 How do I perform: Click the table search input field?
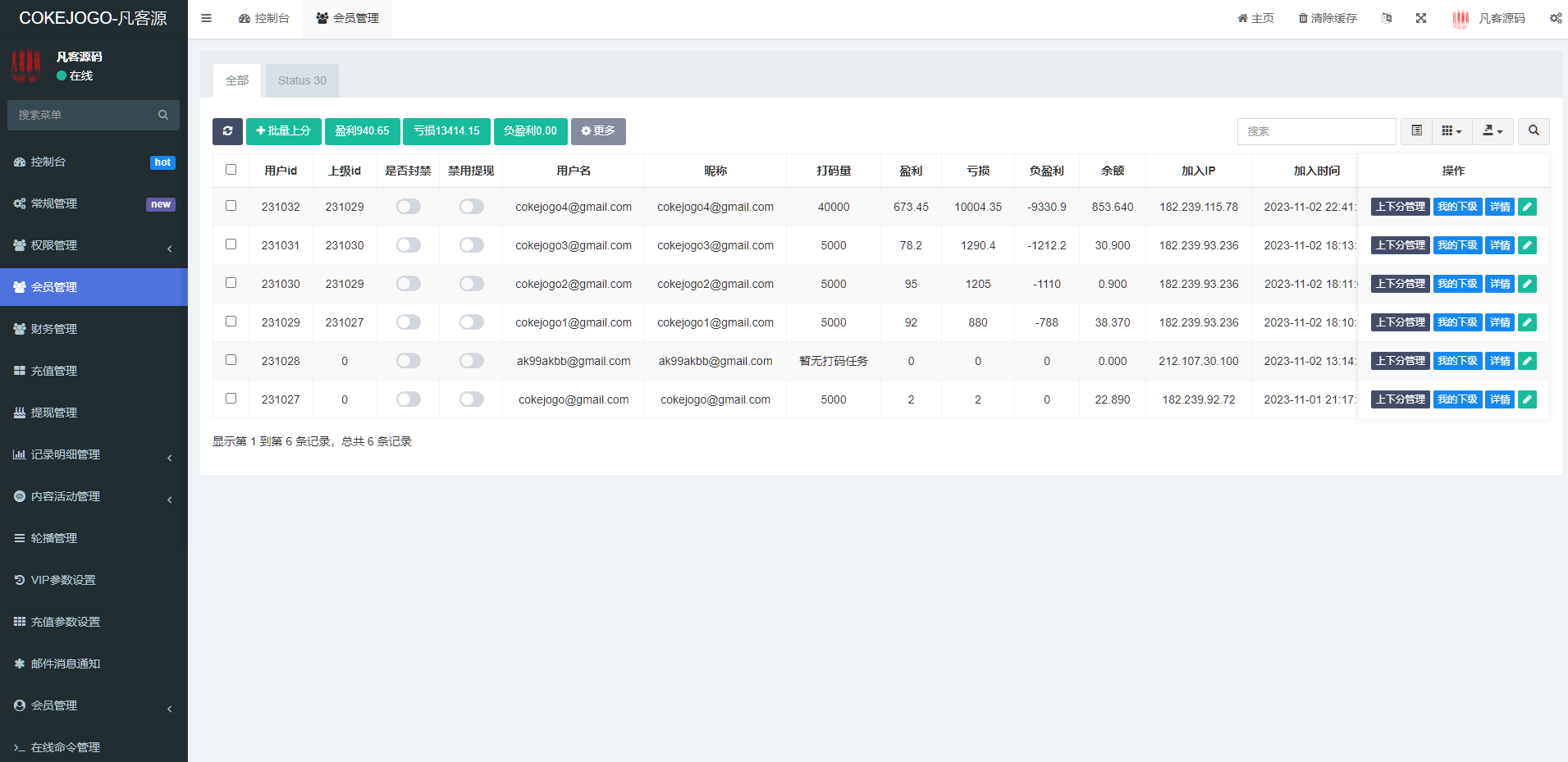1315,131
